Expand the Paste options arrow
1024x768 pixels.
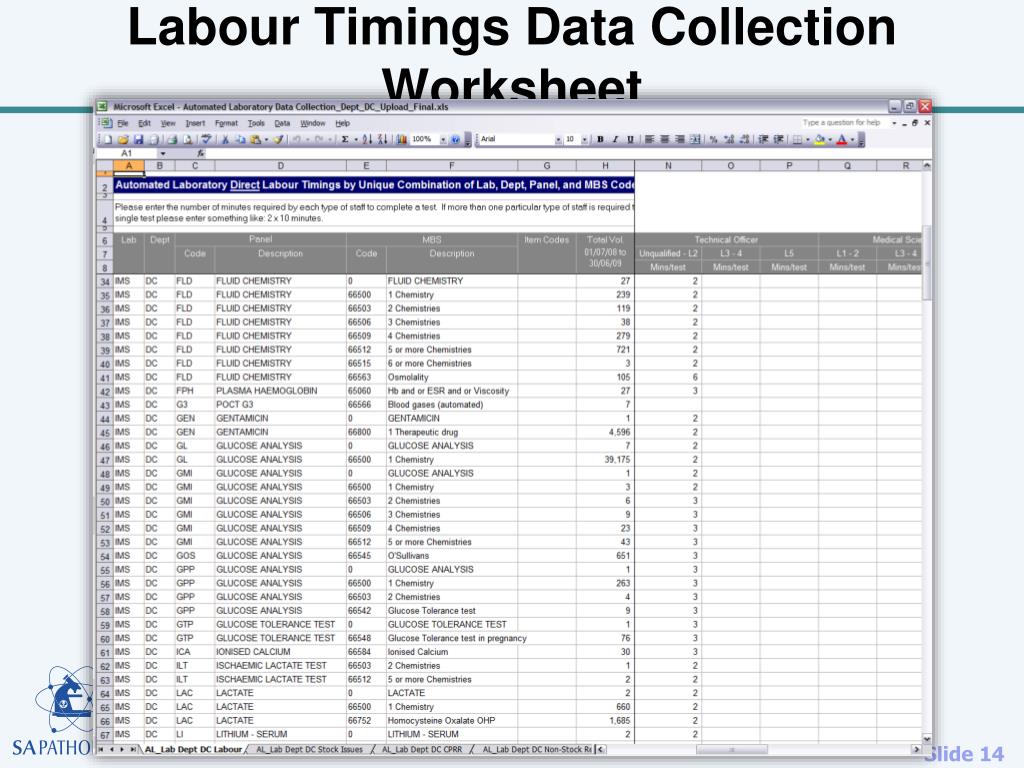tap(266, 140)
